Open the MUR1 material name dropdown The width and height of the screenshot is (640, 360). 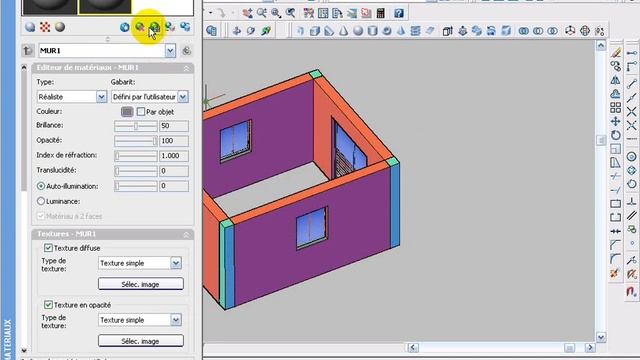(170, 51)
